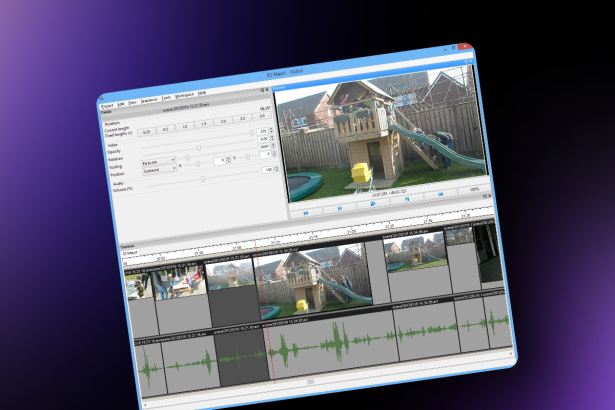Go to the previous clip in preview

[x=339, y=207]
